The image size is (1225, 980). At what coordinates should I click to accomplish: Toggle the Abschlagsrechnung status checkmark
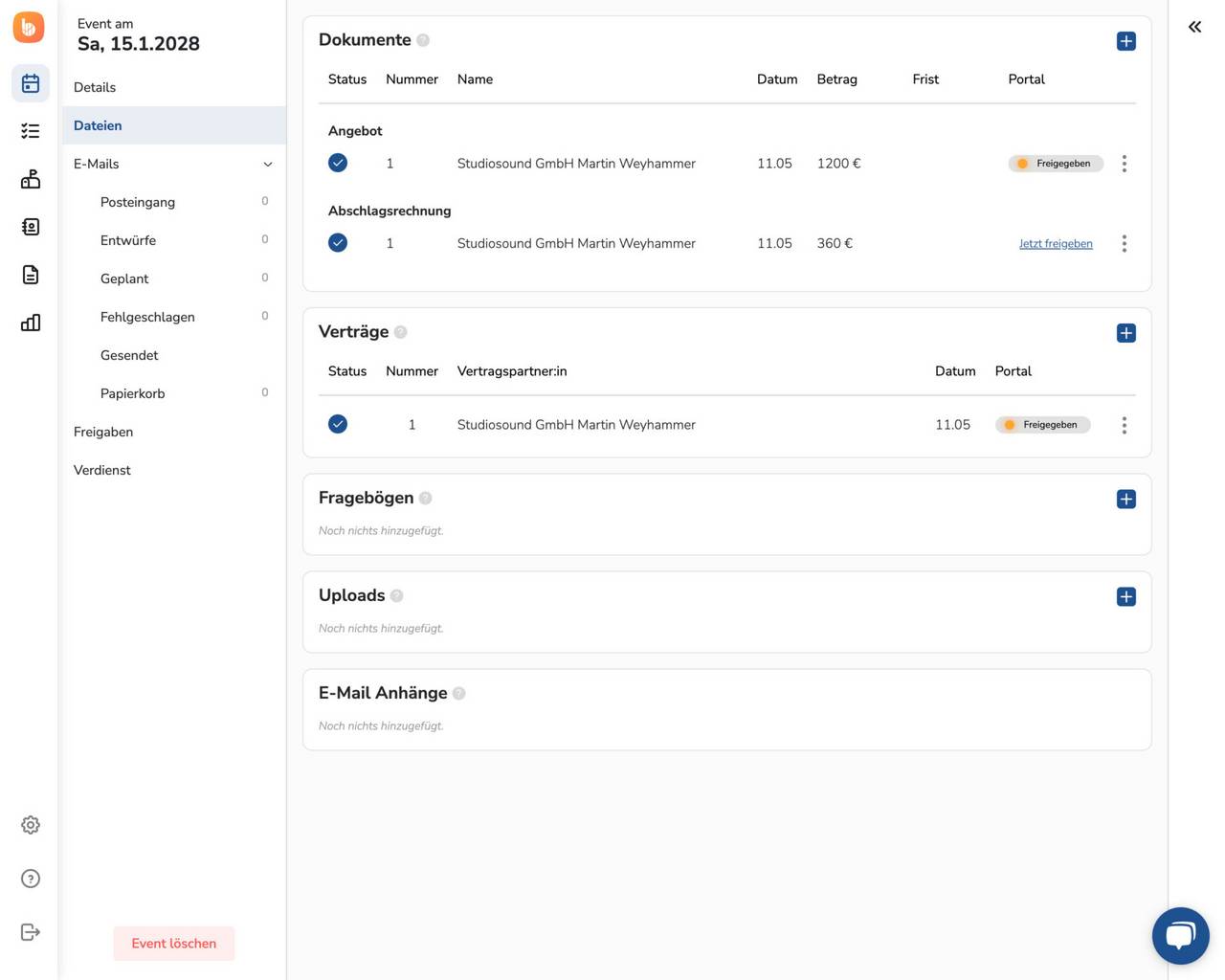[x=338, y=243]
